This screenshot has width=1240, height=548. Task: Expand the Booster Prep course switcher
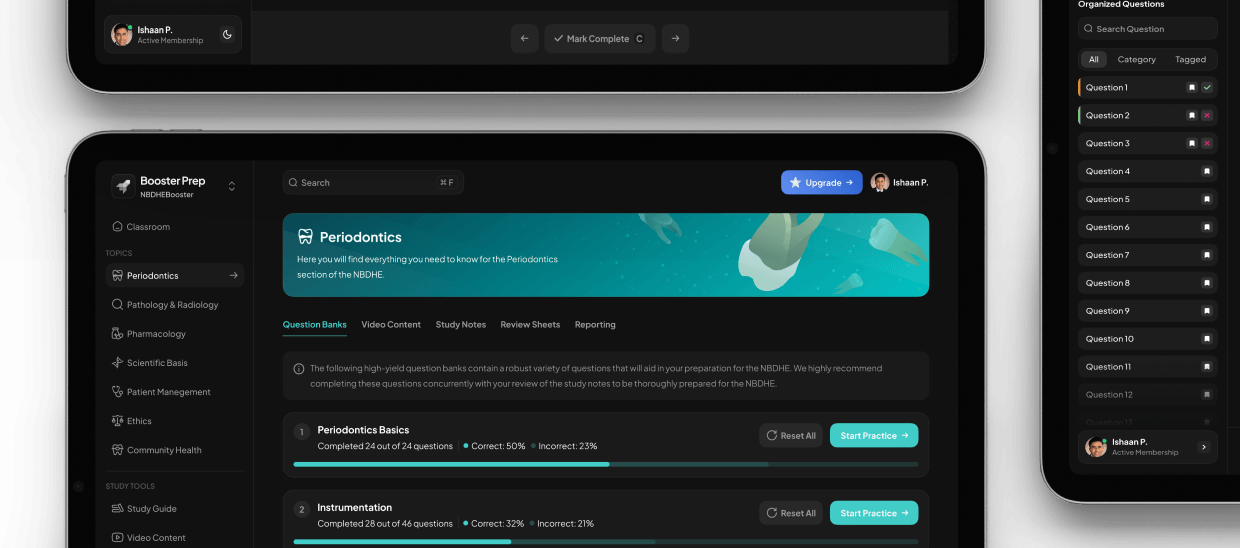point(232,186)
